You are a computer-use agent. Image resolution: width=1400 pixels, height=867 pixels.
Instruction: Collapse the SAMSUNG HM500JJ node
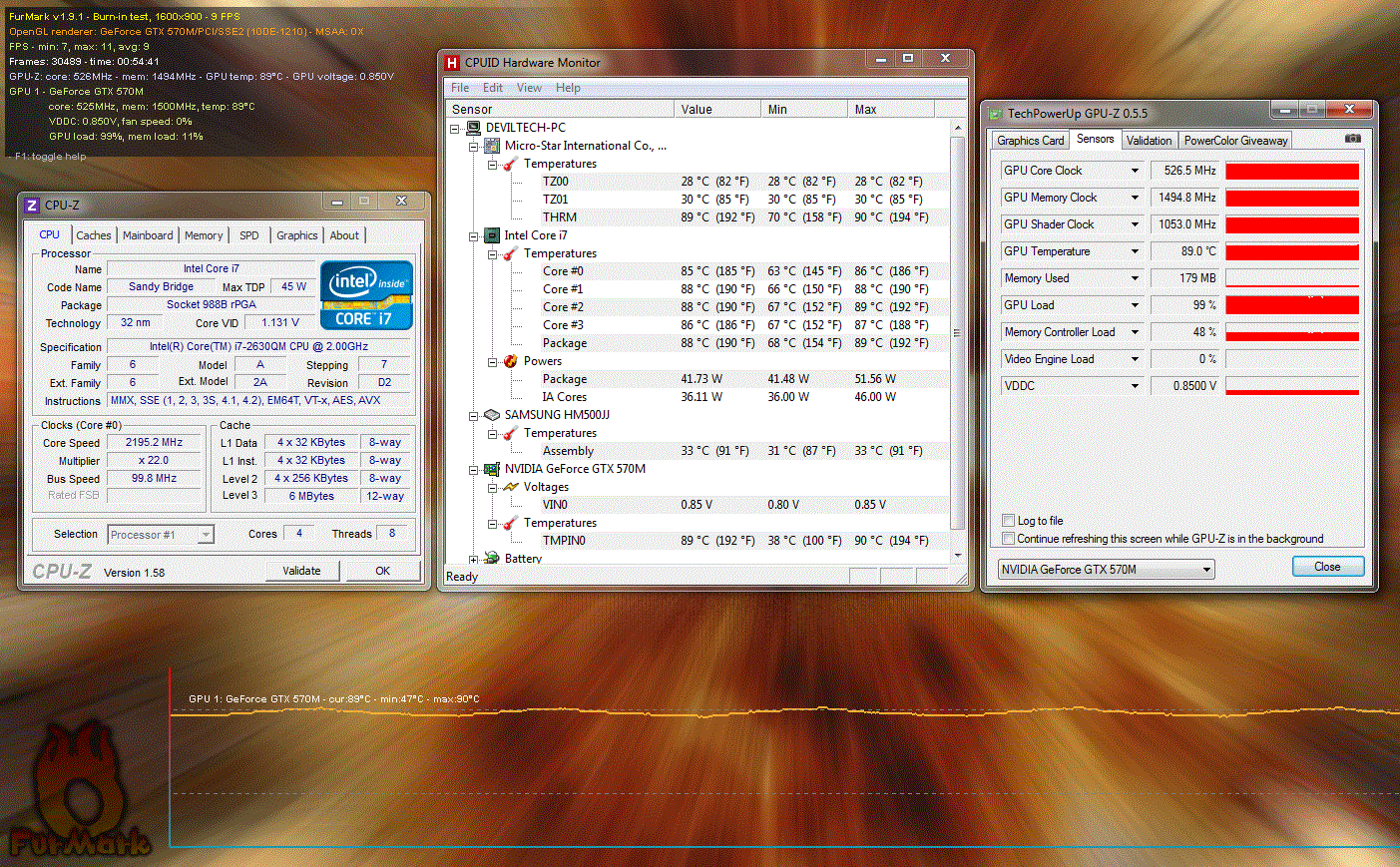tap(474, 415)
